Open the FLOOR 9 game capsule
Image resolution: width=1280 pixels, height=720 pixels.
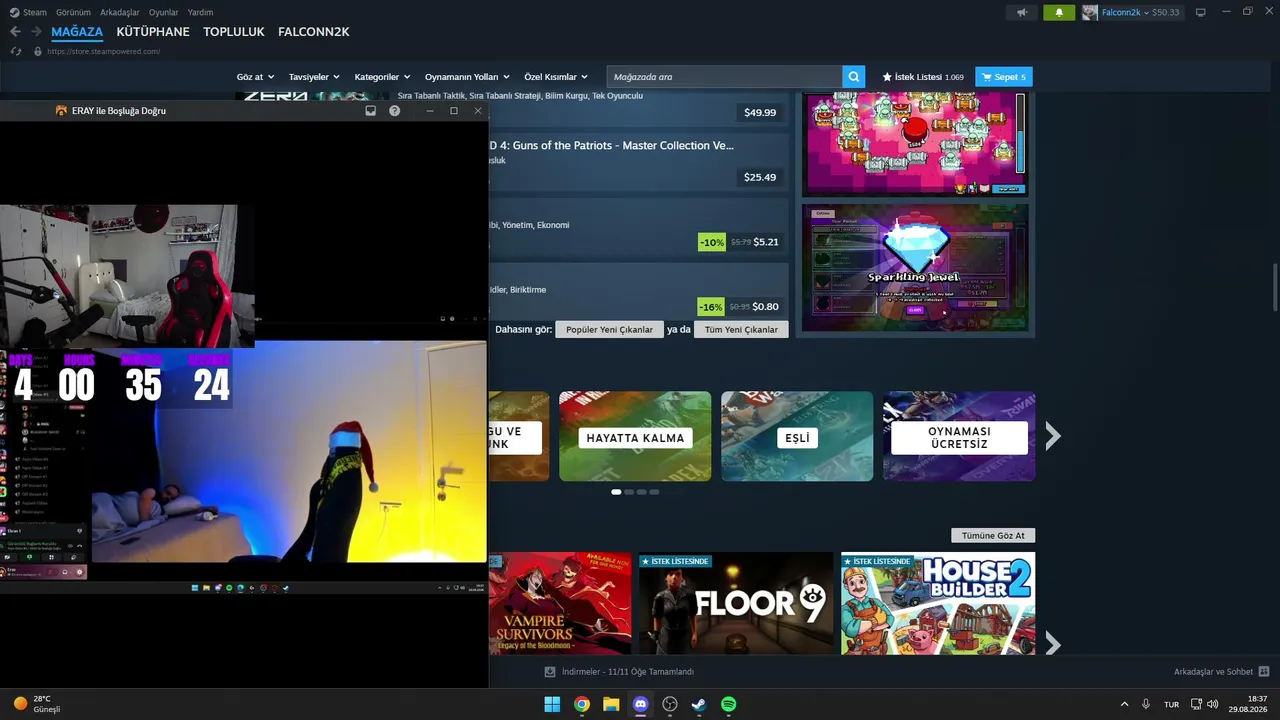(736, 603)
